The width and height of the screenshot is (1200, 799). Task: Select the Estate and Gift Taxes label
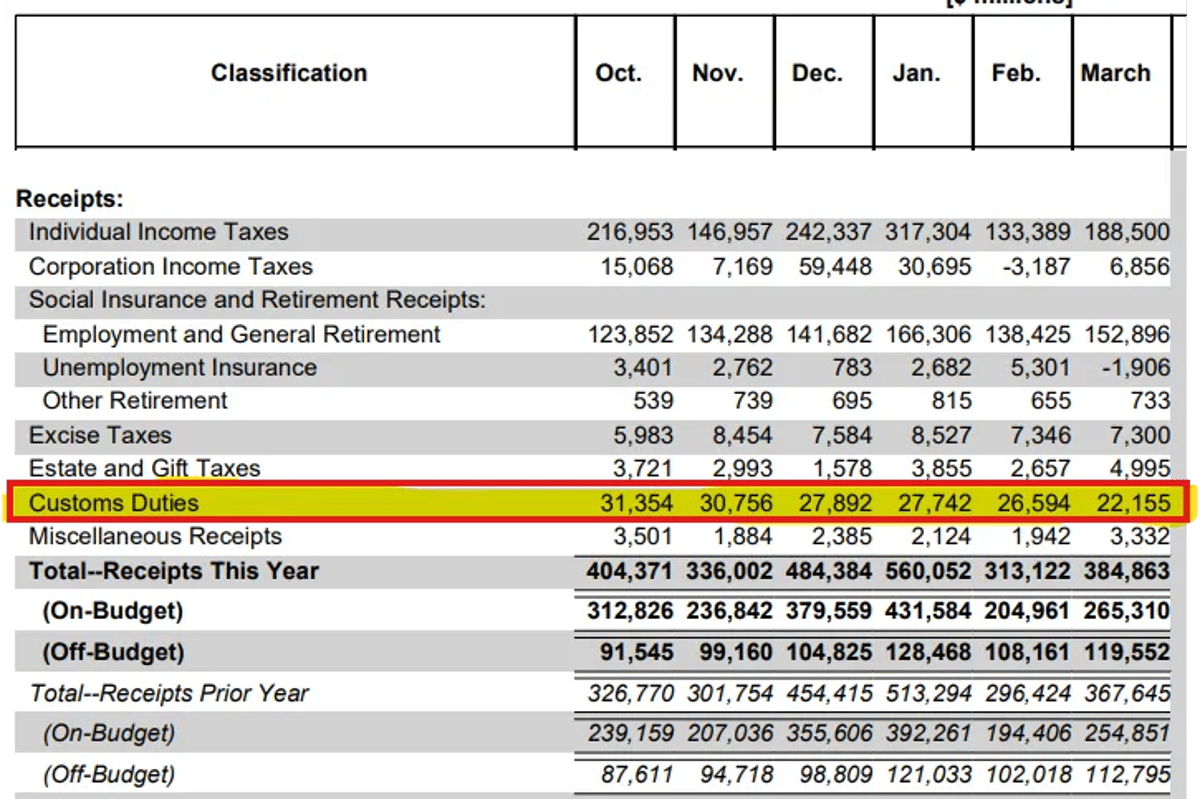145,468
